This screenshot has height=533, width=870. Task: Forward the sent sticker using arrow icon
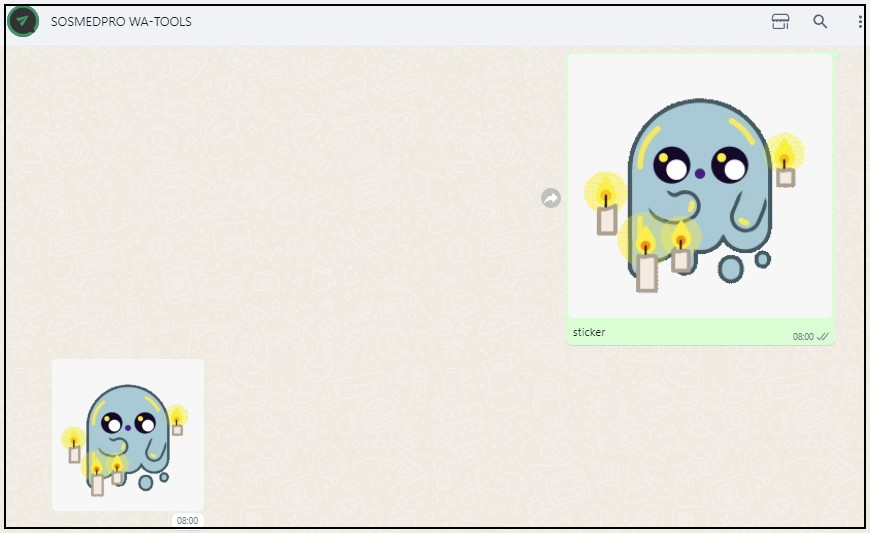pos(551,198)
